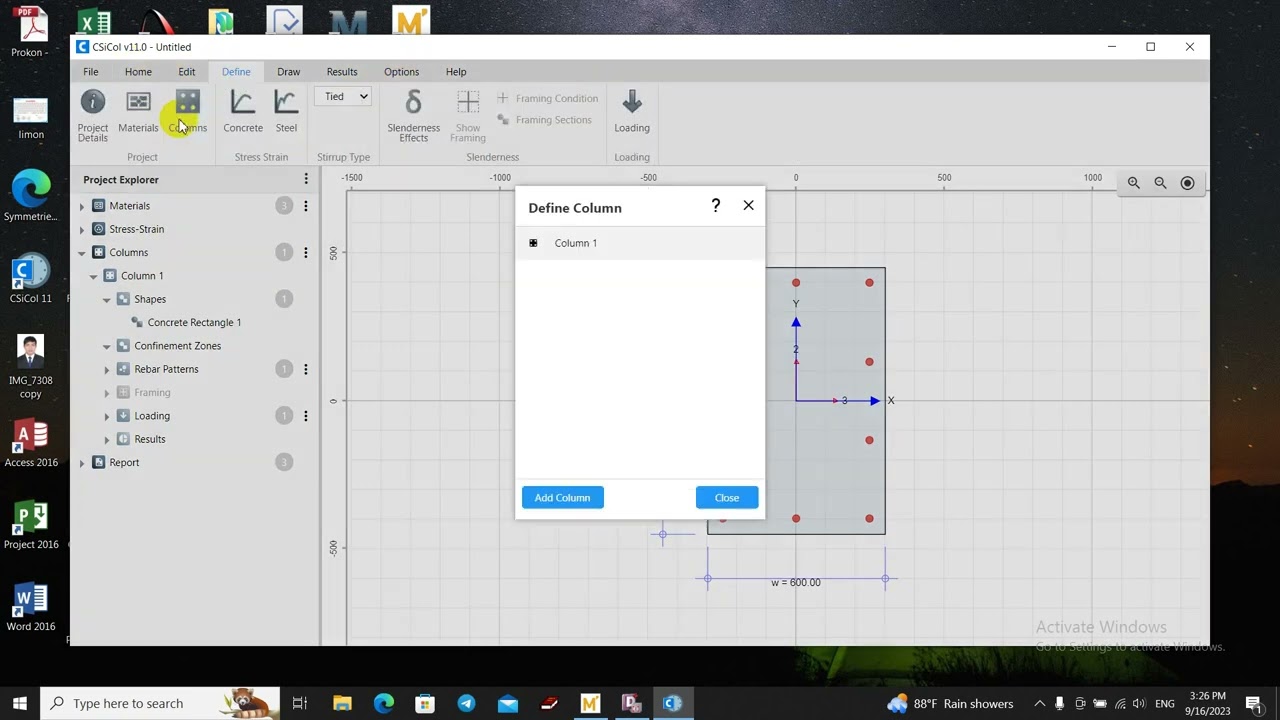Image resolution: width=1280 pixels, height=720 pixels.
Task: Click Framing Sections option
Action: pyautogui.click(x=544, y=120)
